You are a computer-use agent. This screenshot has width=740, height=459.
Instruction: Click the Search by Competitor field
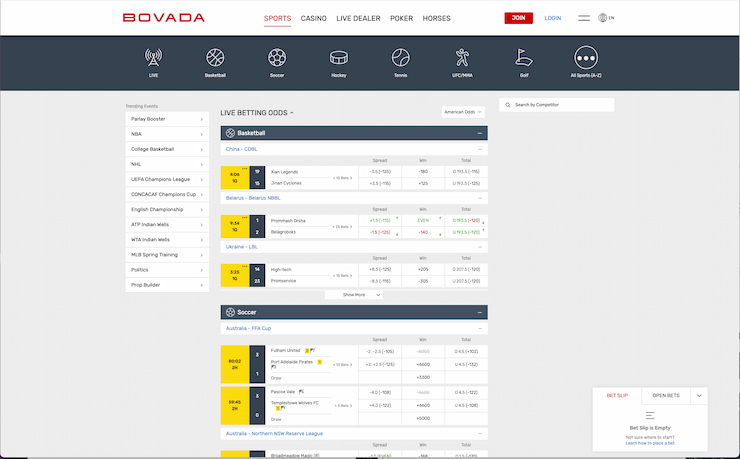[x=557, y=104]
